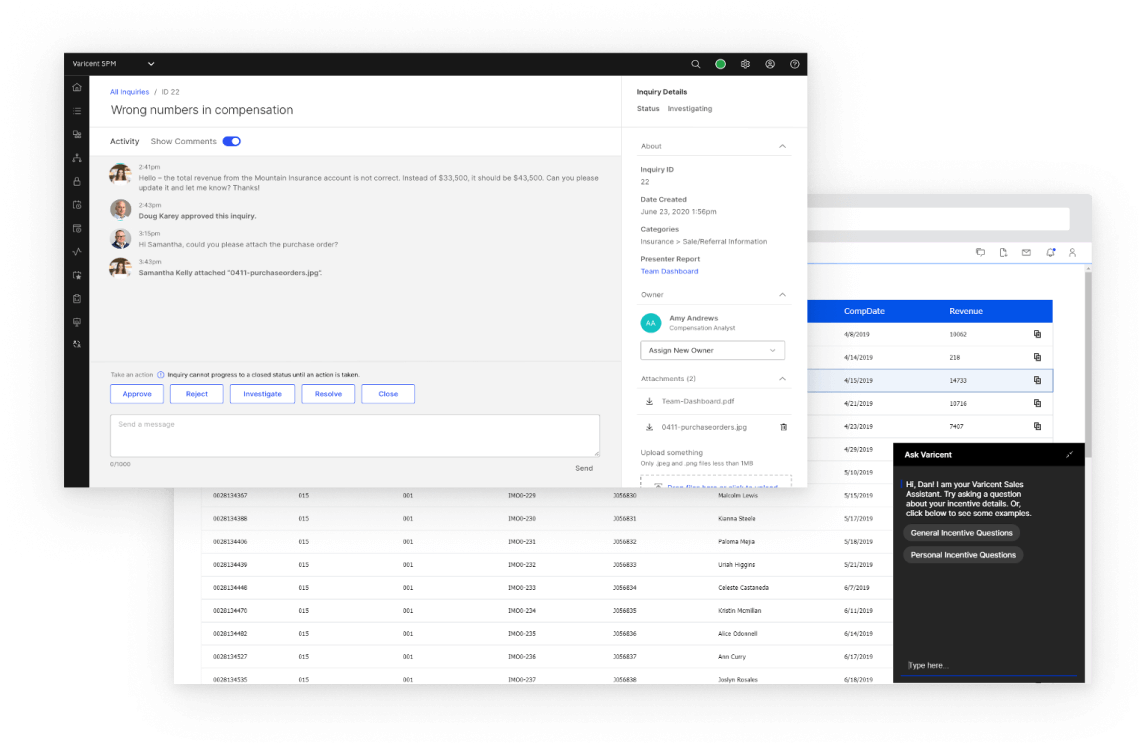Click the Reject action button
The height and width of the screenshot is (752, 1148).
click(196, 394)
